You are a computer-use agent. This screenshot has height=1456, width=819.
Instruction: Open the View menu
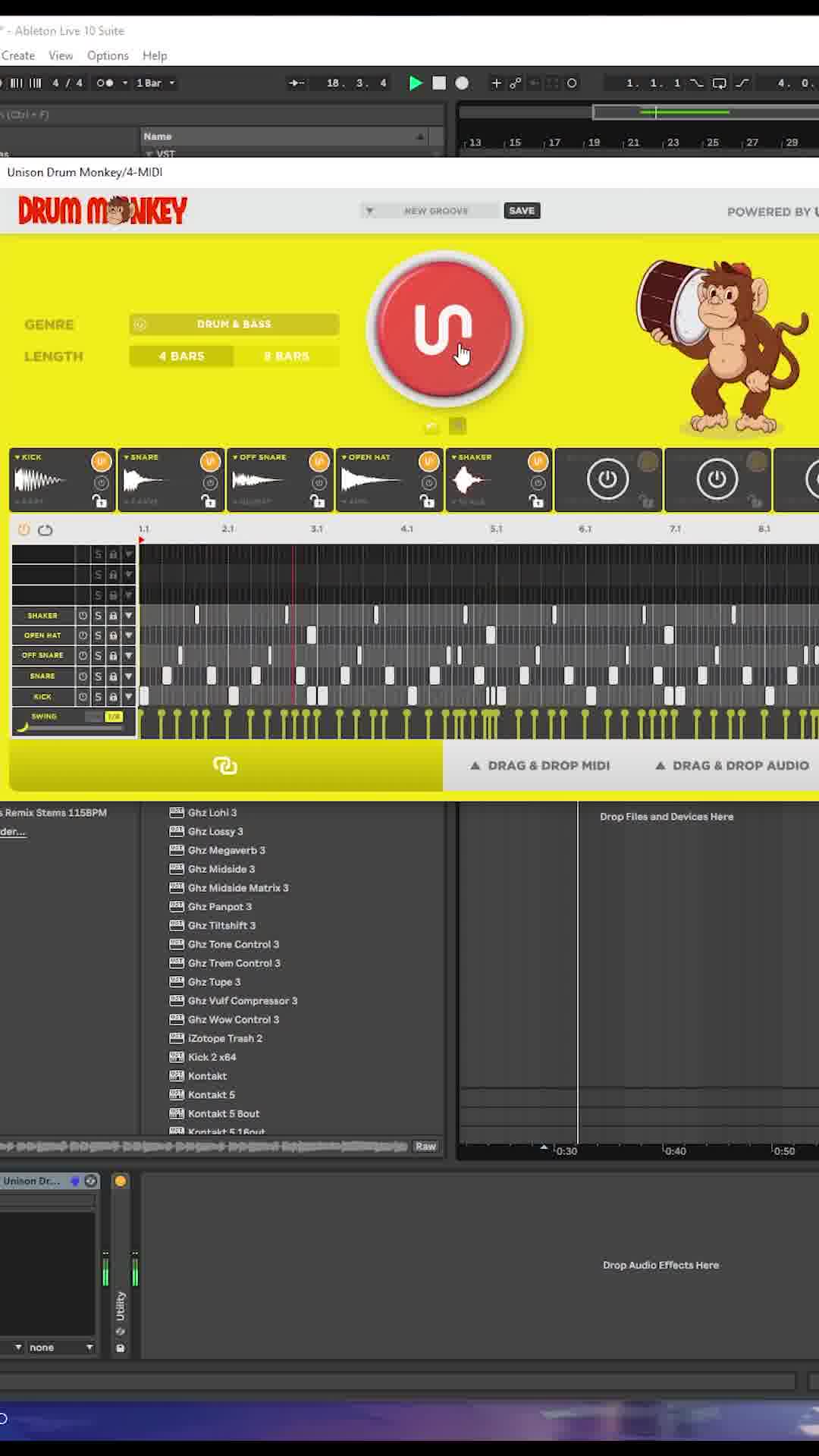coord(61,55)
